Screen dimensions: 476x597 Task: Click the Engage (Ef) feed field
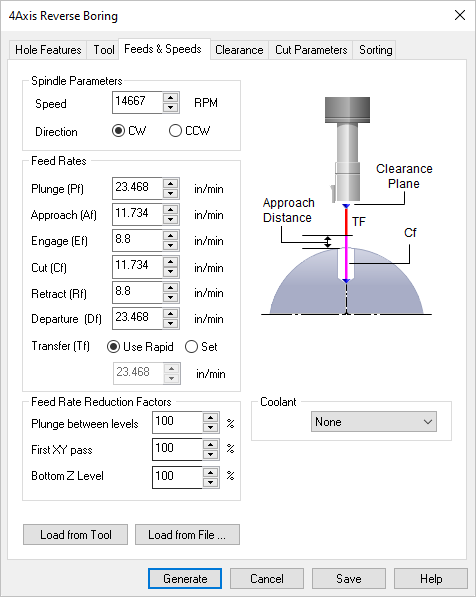[x=137, y=240]
